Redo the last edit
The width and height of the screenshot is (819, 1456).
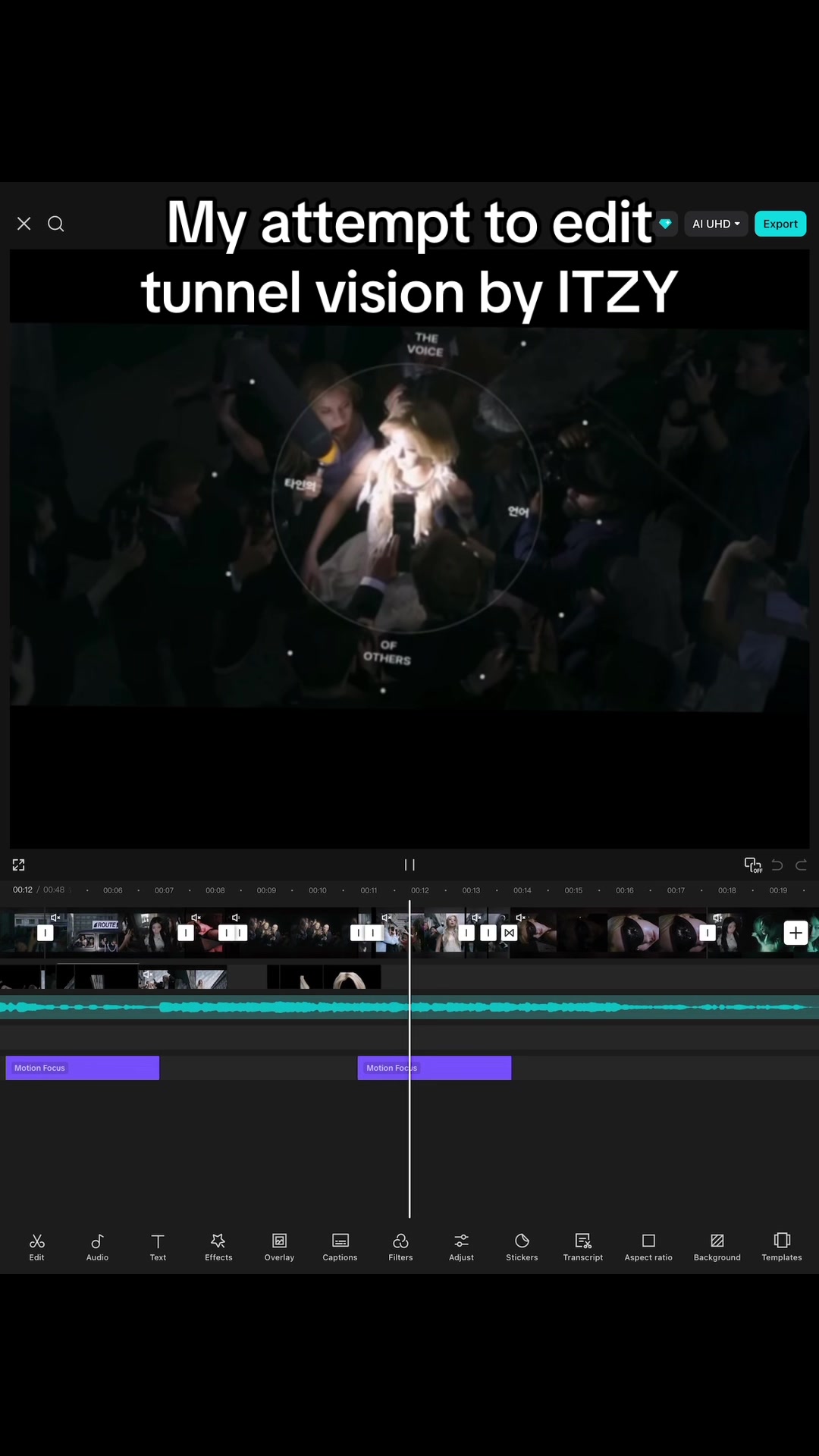[802, 865]
